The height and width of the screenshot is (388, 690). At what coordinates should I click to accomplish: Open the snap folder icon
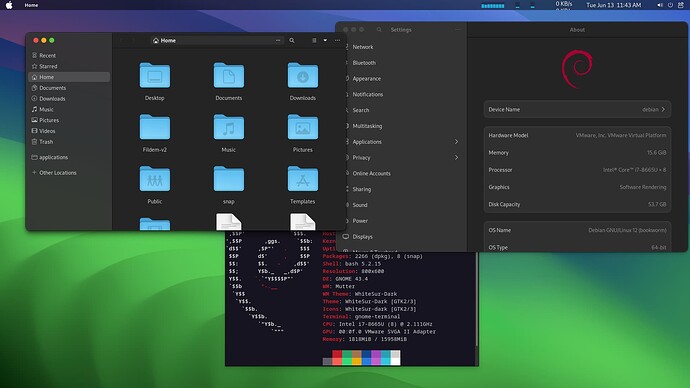click(228, 179)
